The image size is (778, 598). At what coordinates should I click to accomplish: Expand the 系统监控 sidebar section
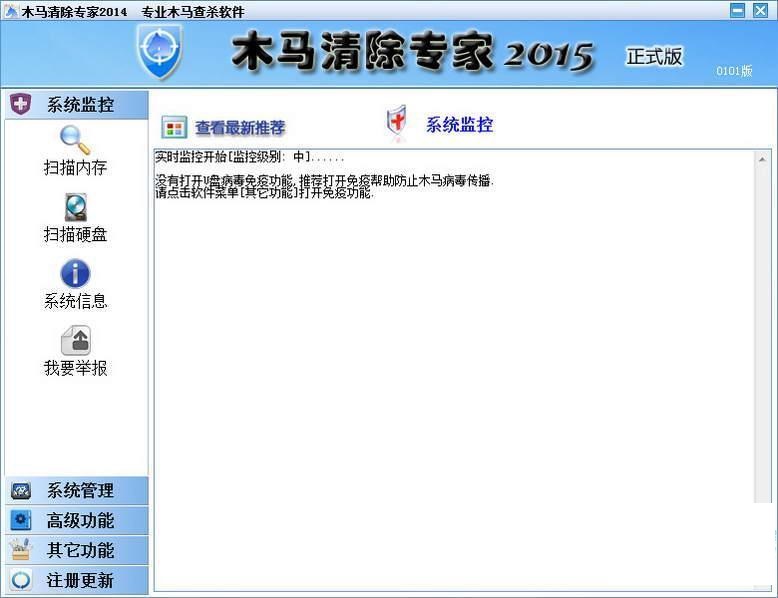pyautogui.click(x=76, y=105)
